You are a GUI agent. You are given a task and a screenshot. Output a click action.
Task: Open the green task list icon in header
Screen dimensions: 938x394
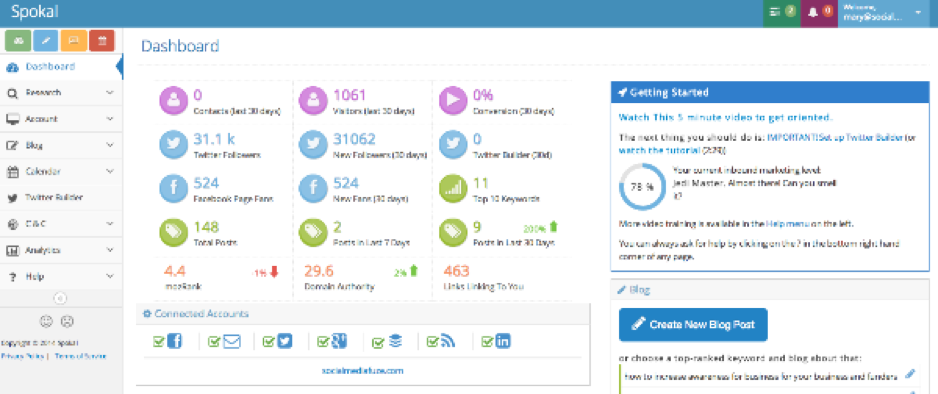(782, 12)
